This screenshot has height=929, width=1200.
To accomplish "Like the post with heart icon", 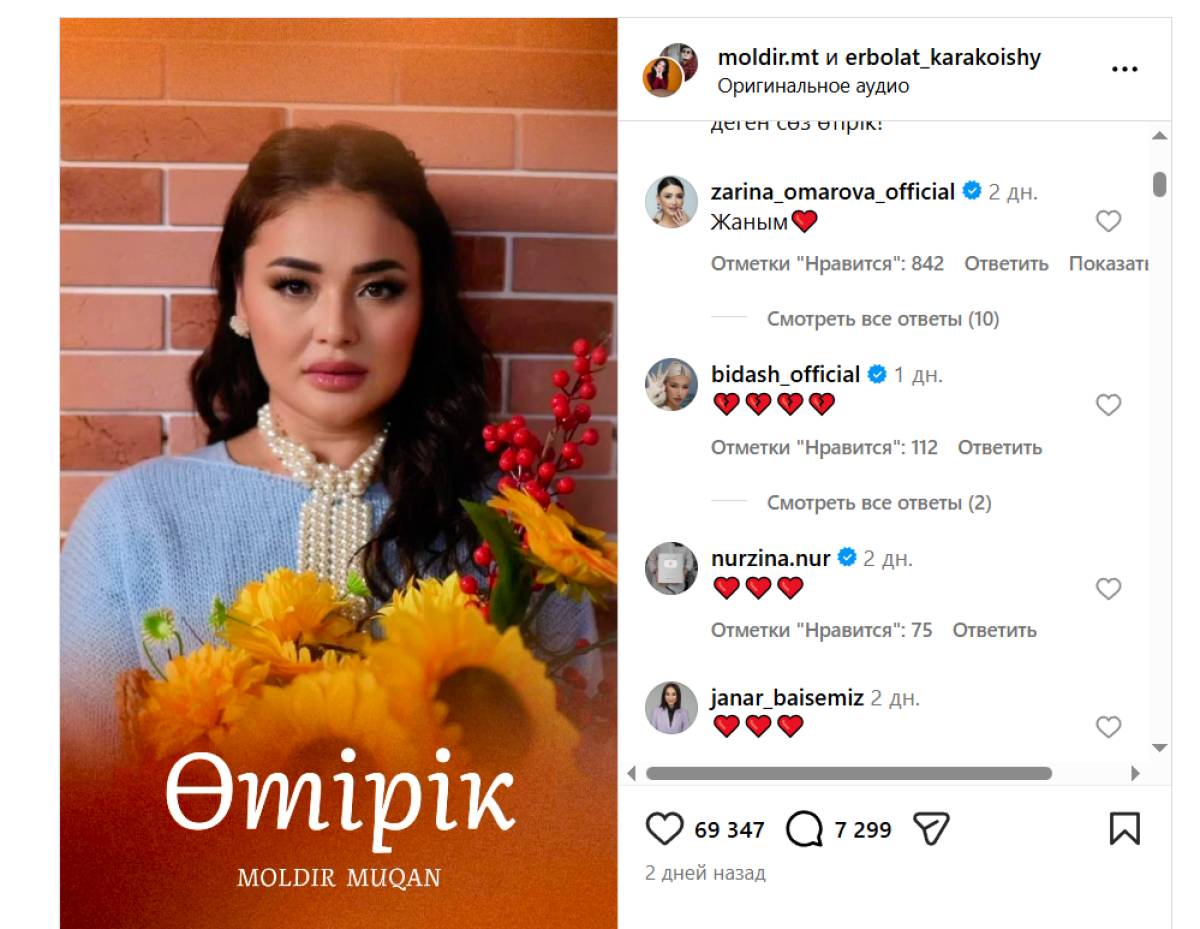I will [x=664, y=829].
